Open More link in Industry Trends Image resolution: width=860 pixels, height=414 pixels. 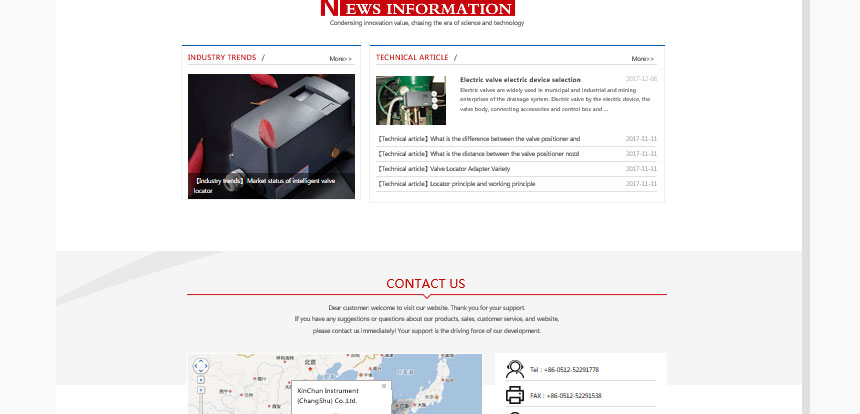[340, 59]
